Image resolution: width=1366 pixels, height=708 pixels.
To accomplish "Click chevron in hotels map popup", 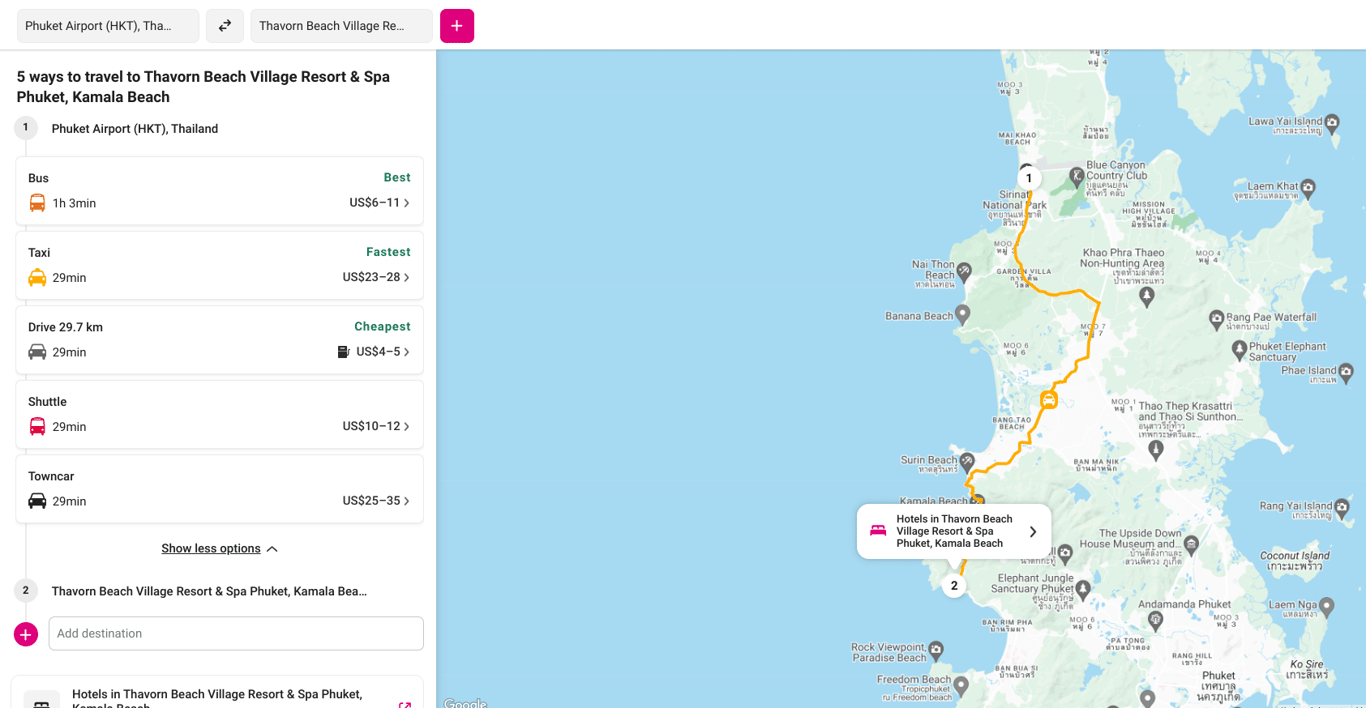I will coord(1033,532).
